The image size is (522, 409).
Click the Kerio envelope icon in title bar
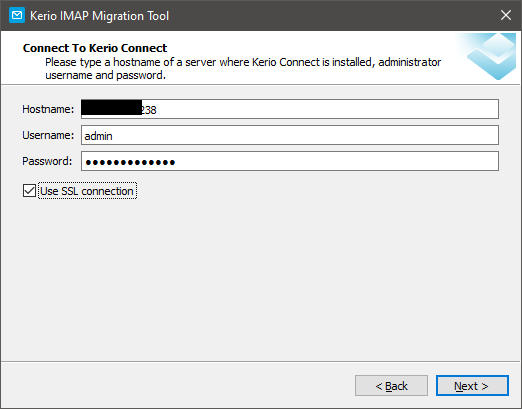point(17,15)
